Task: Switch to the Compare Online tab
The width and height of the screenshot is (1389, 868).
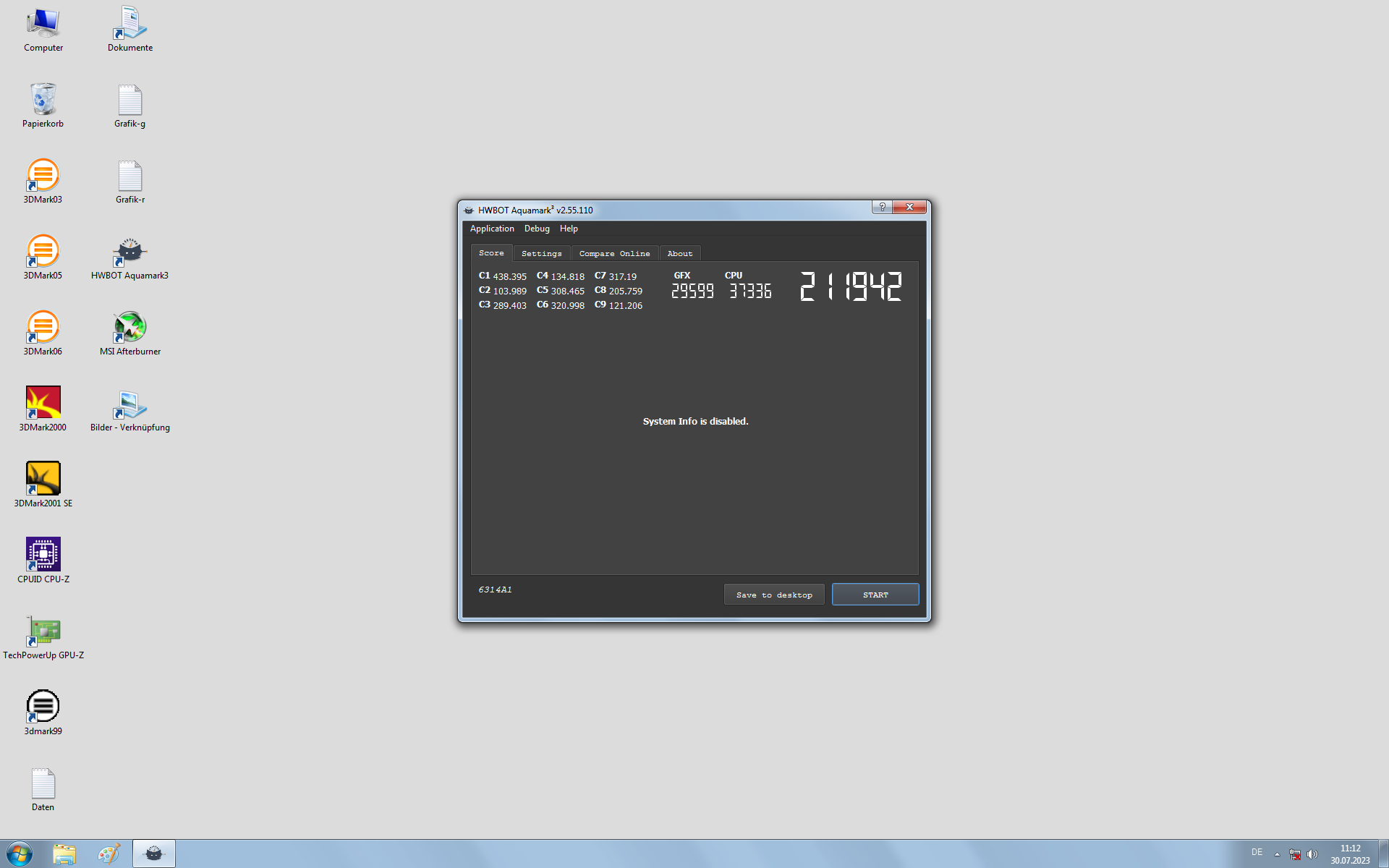Action: point(614,253)
